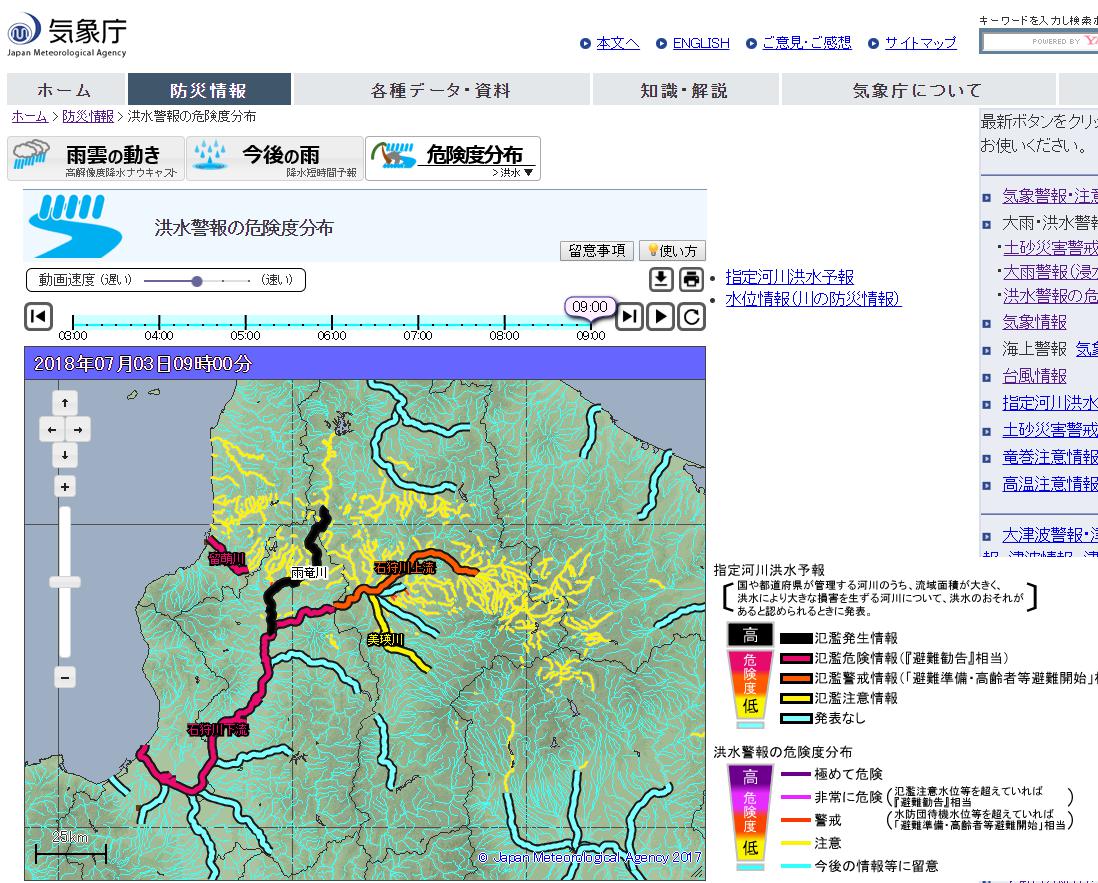Switch to the ENGLISH site
The image size is (1098, 883).
click(x=701, y=43)
